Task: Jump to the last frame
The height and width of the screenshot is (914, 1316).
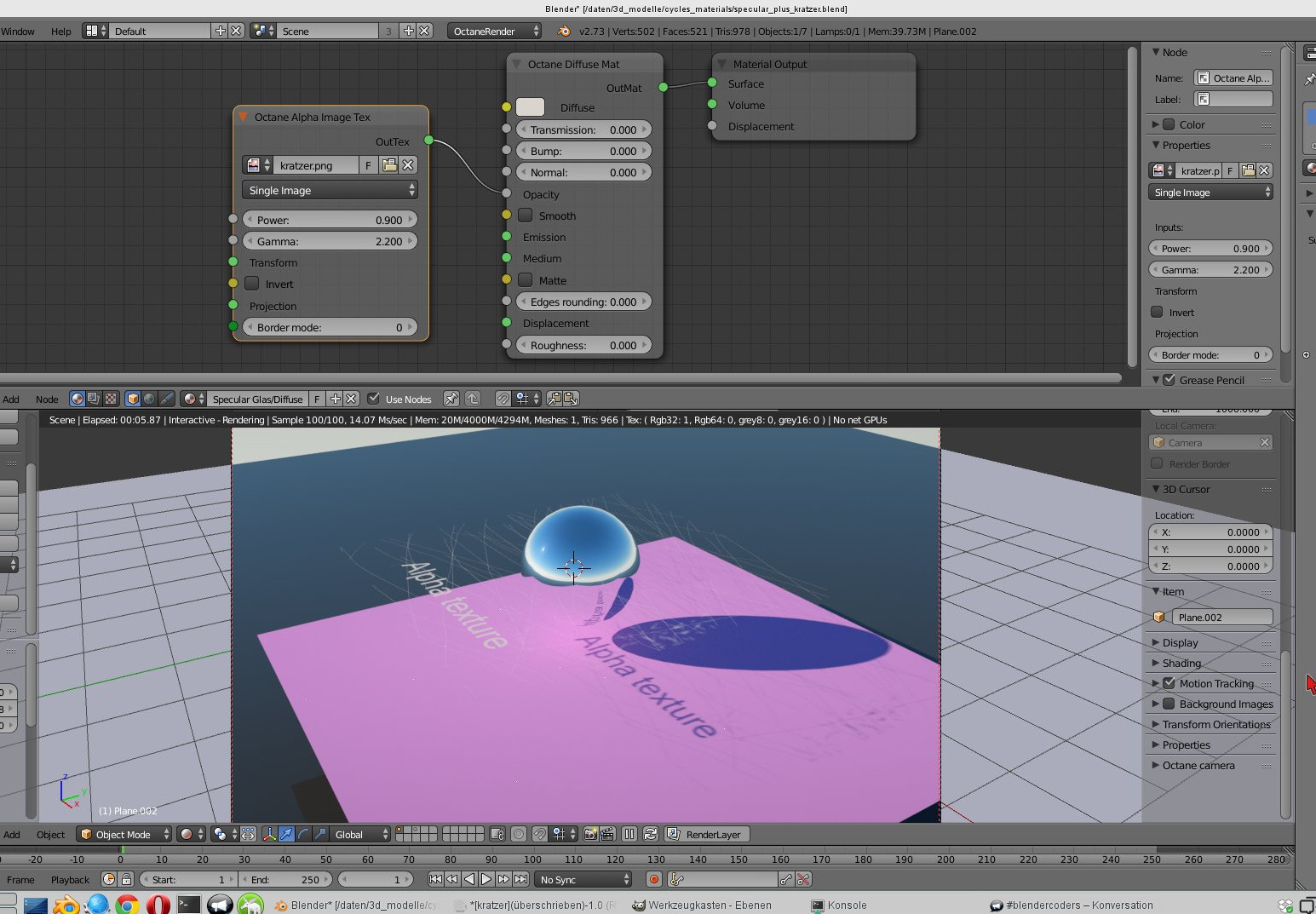Action: point(520,879)
